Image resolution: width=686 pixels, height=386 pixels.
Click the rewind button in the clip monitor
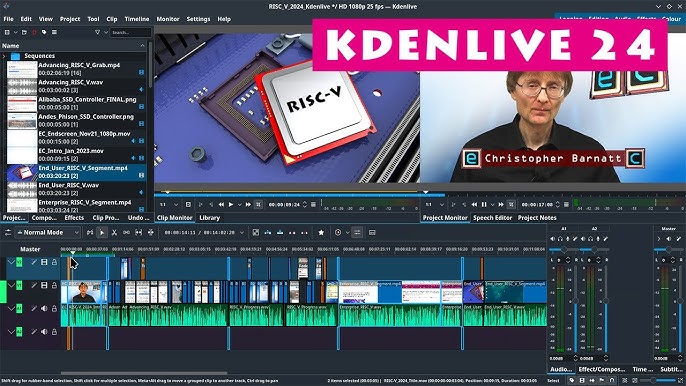pos(221,204)
